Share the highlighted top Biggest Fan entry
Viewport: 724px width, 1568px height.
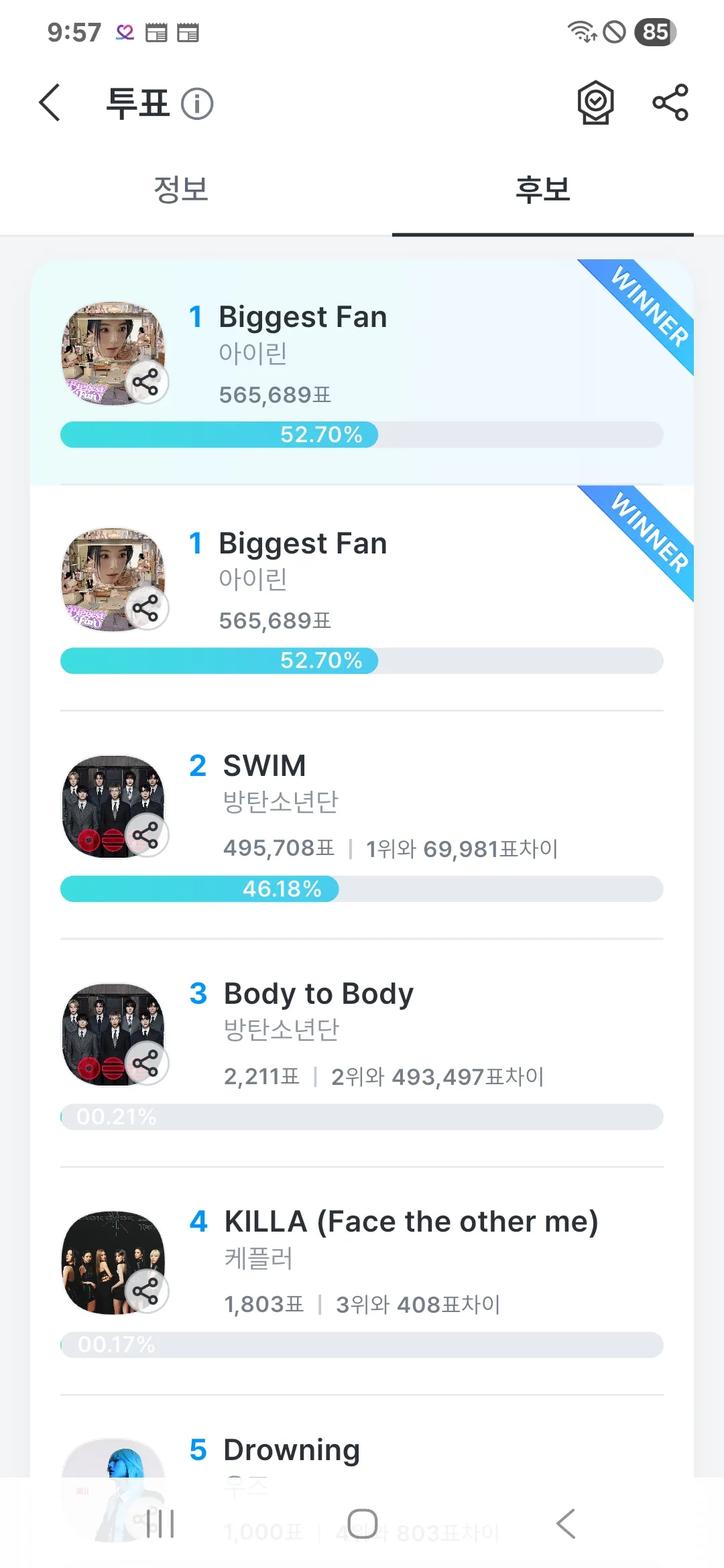pyautogui.click(x=145, y=382)
